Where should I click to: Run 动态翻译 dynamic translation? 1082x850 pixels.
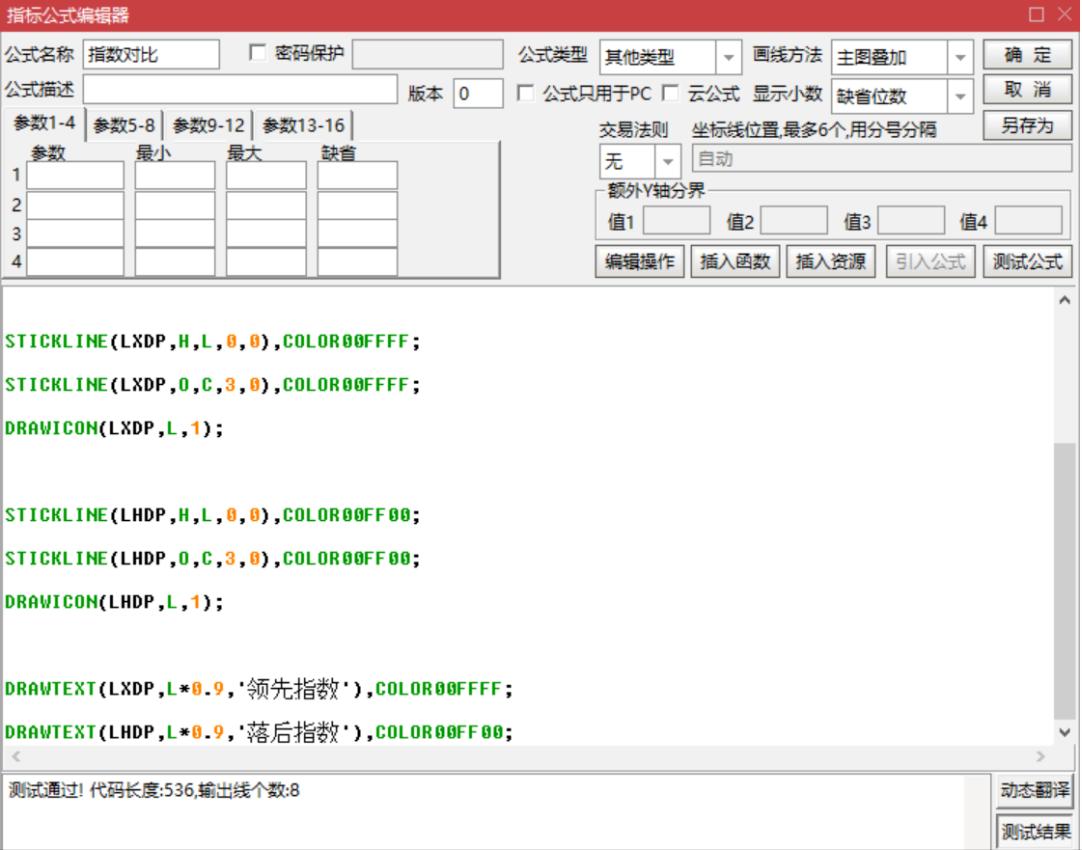pos(1034,789)
